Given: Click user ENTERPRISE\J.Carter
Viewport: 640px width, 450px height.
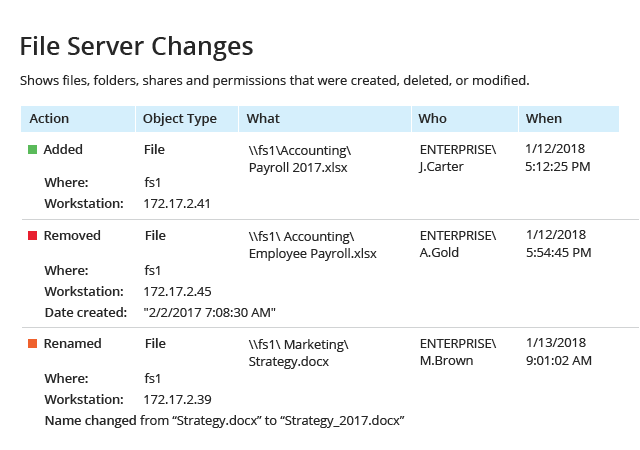Looking at the screenshot, I should pyautogui.click(x=457, y=158).
